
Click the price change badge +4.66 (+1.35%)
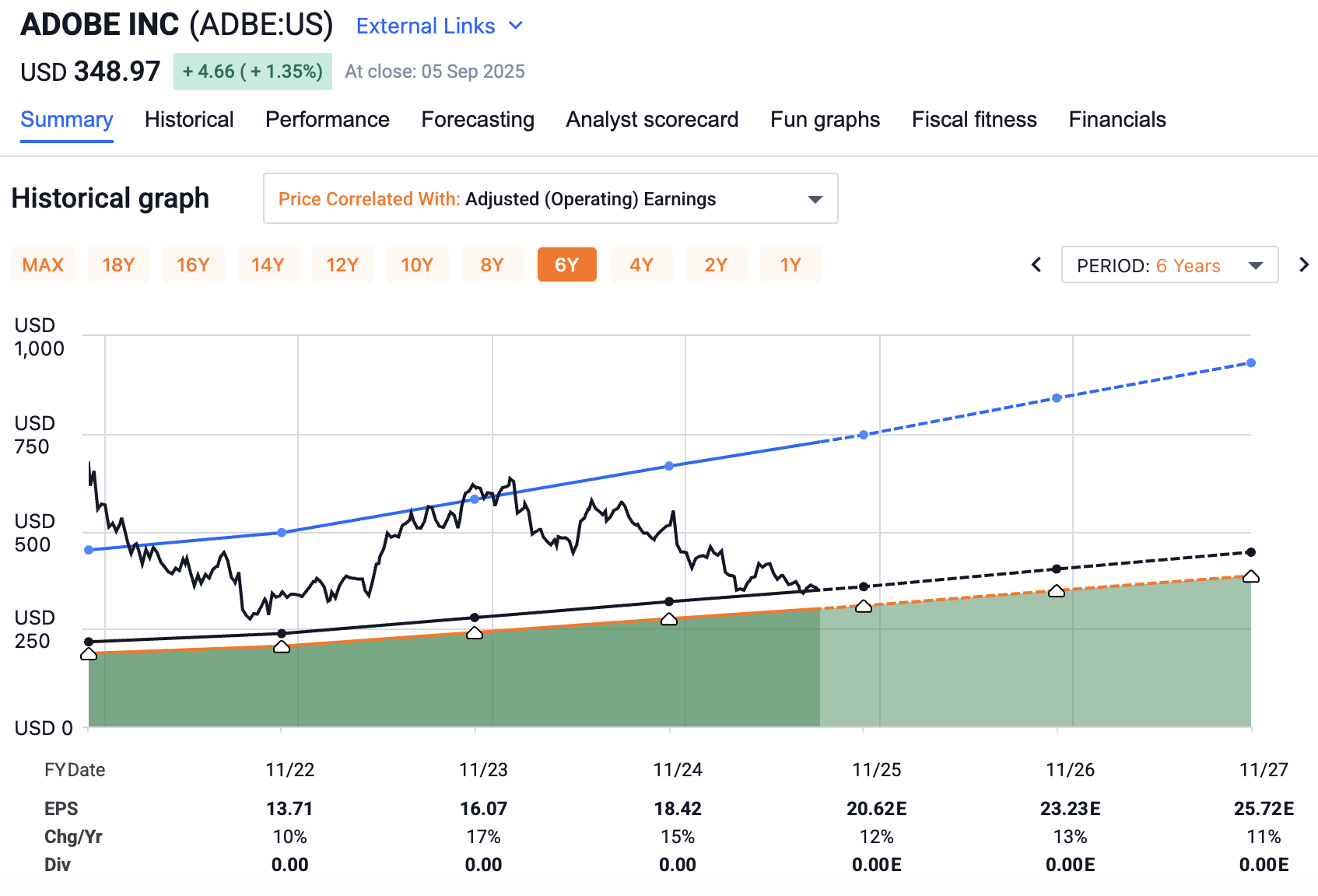(x=253, y=72)
